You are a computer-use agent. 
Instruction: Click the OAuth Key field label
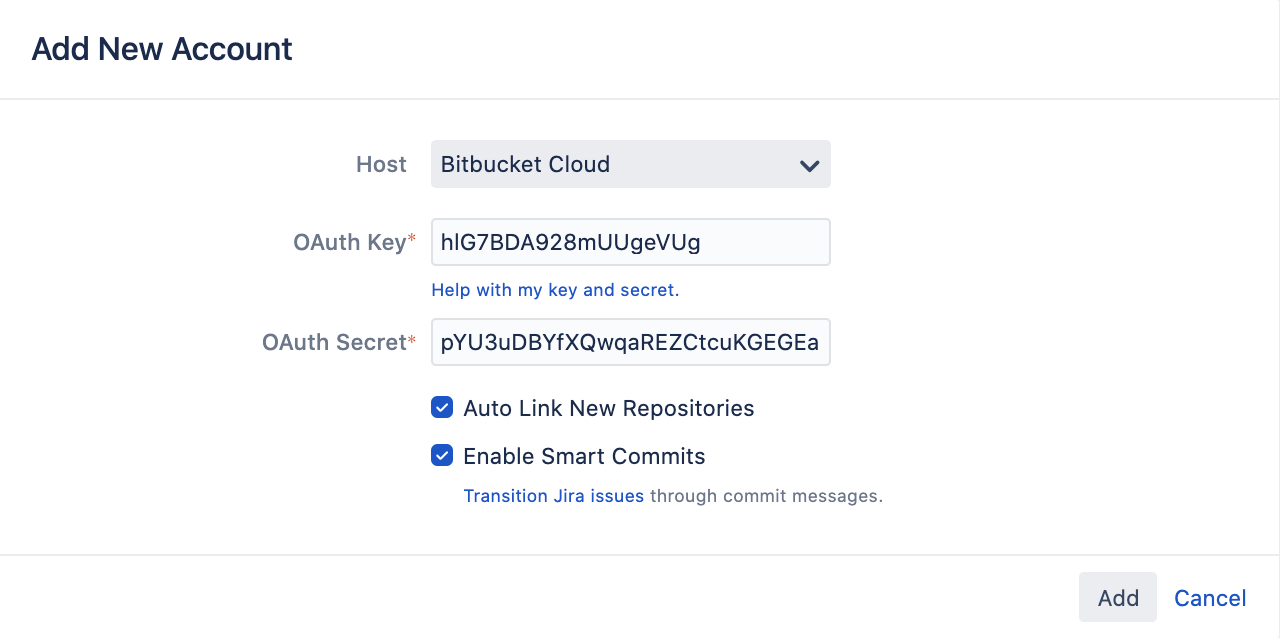pyautogui.click(x=349, y=242)
